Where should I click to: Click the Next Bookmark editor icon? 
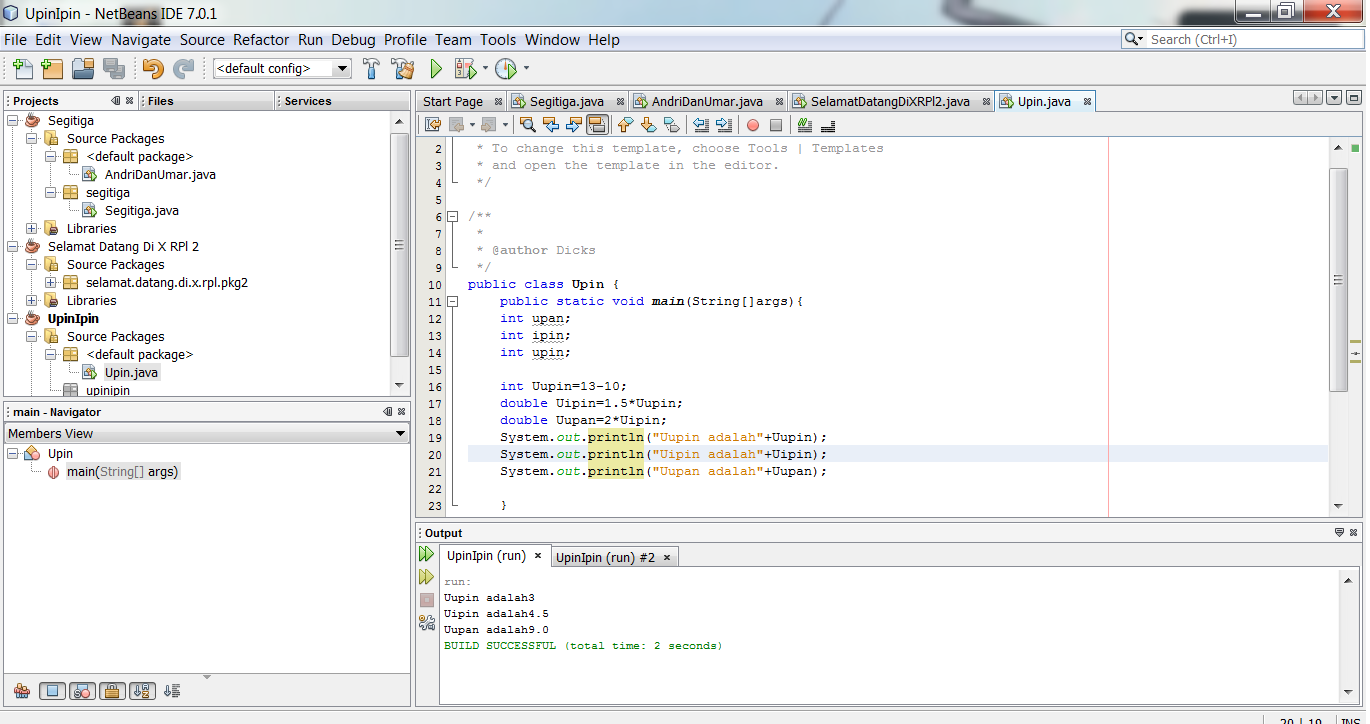648,125
